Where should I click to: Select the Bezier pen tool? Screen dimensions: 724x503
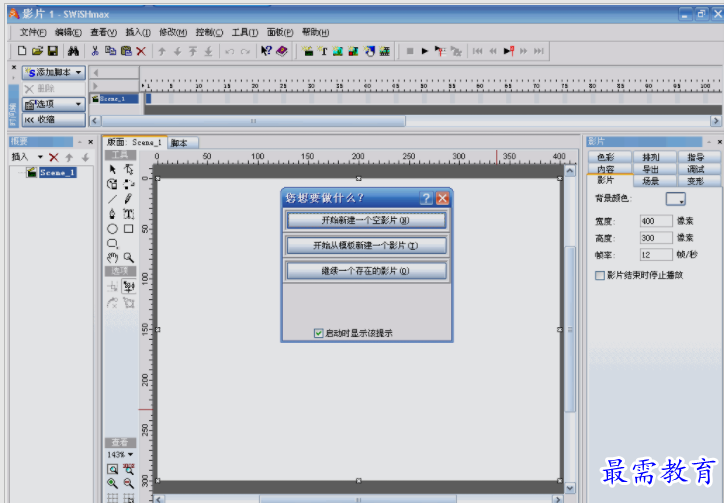click(112, 214)
